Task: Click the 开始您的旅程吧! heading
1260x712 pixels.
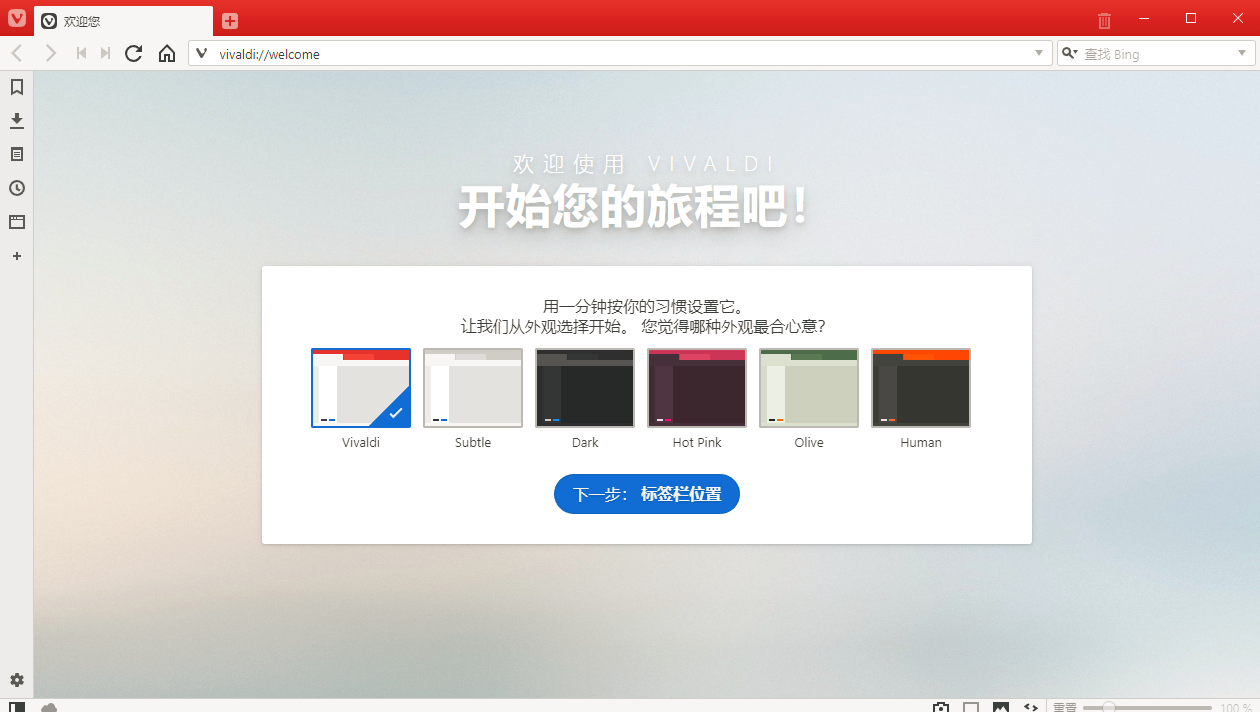Action: [633, 206]
